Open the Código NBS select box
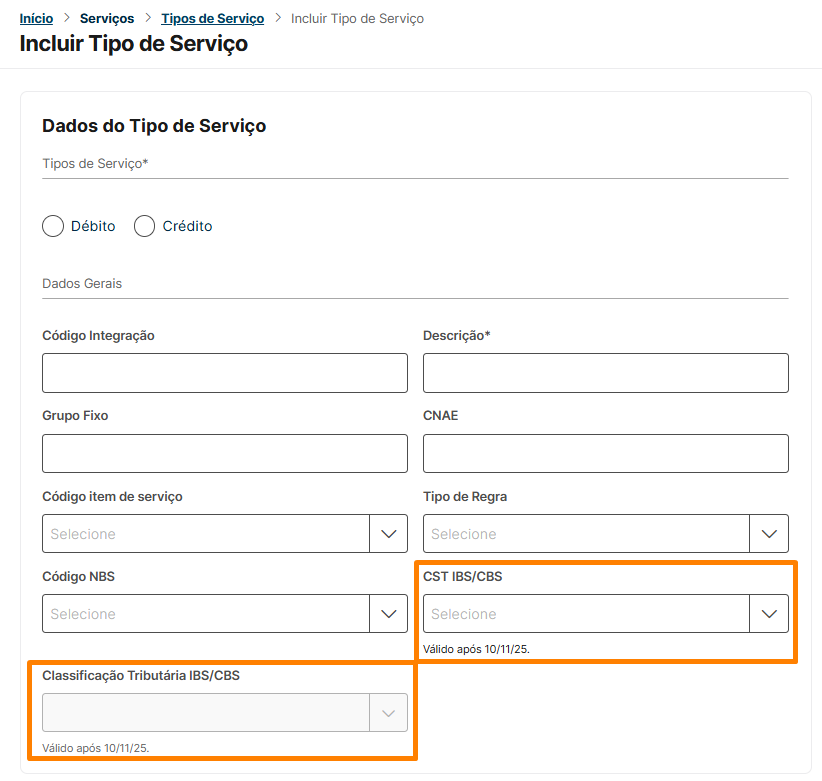This screenshot has height=781, width=822. pos(206,614)
